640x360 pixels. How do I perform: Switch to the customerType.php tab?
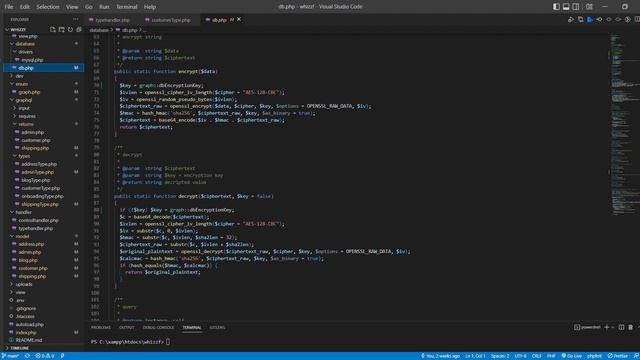pyautogui.click(x=171, y=20)
